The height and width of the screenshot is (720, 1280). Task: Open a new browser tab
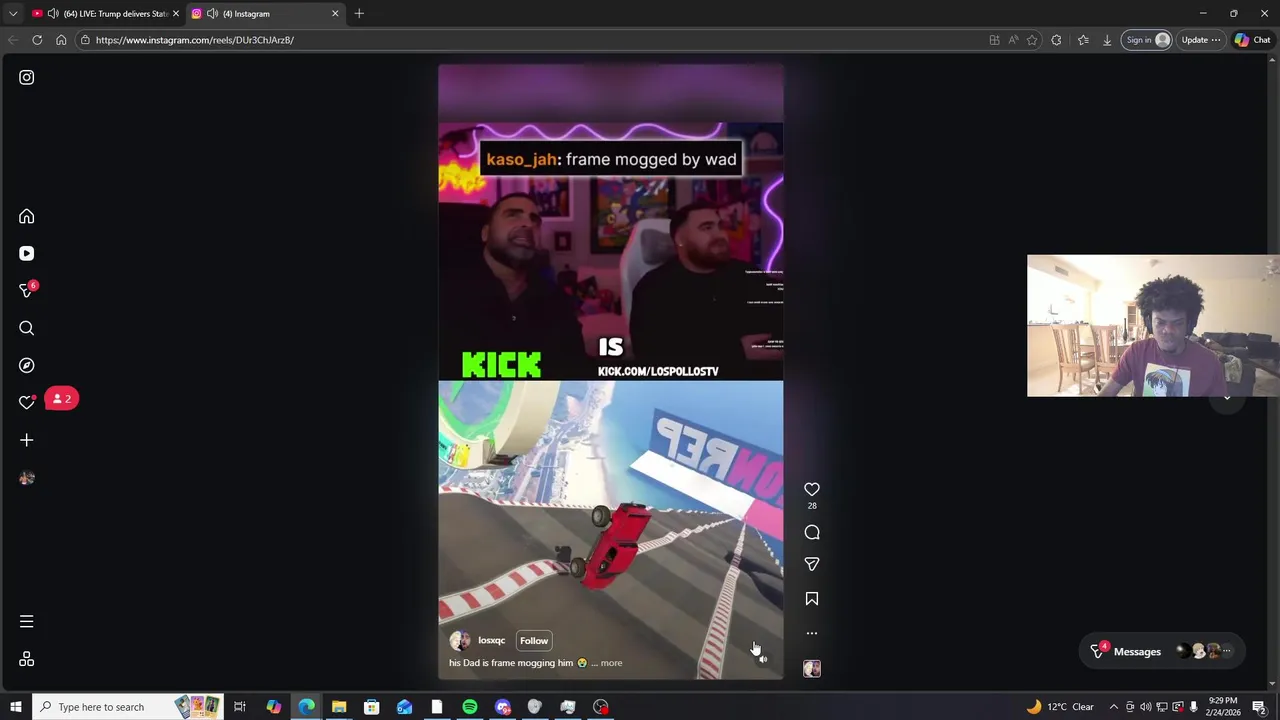point(359,14)
